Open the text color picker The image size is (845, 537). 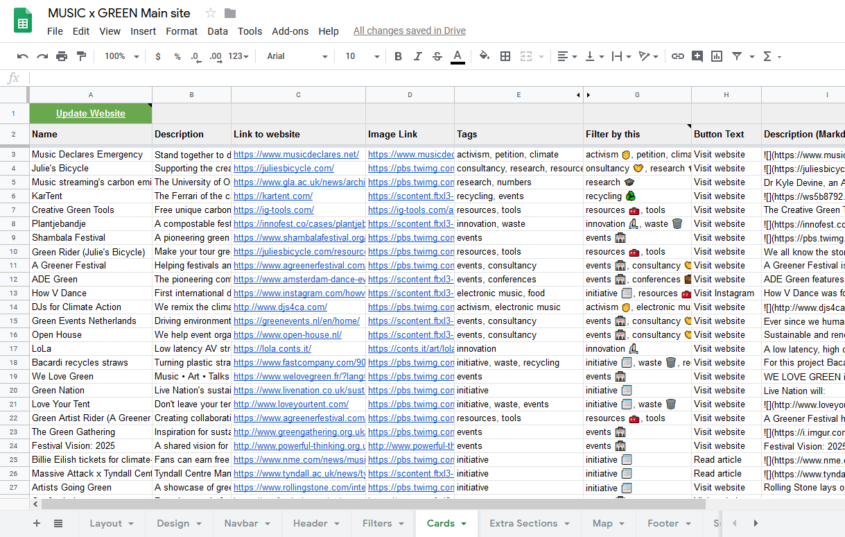[x=458, y=57]
